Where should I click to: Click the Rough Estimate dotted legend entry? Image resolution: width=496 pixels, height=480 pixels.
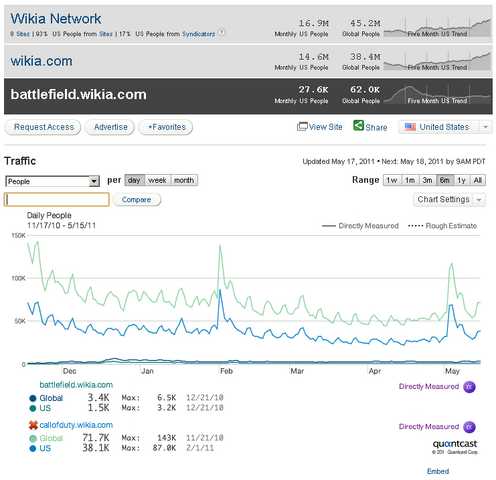[442, 226]
